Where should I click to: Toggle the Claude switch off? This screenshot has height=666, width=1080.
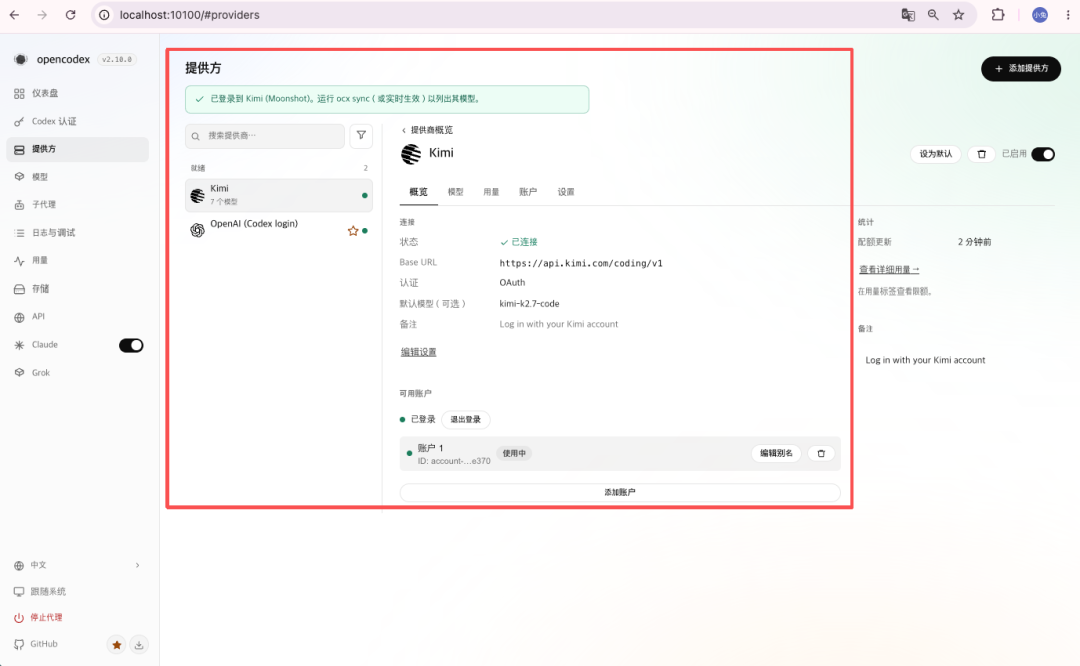[x=131, y=345]
